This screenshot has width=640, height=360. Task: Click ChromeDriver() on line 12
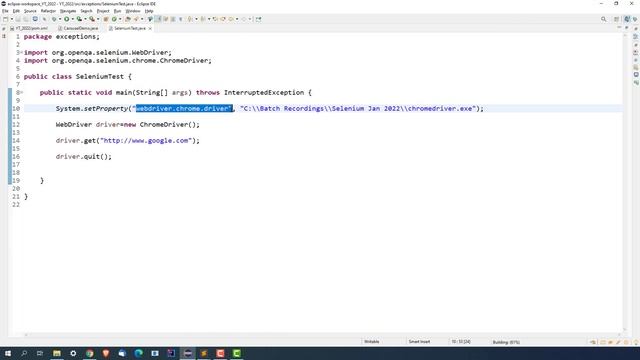click(x=168, y=124)
